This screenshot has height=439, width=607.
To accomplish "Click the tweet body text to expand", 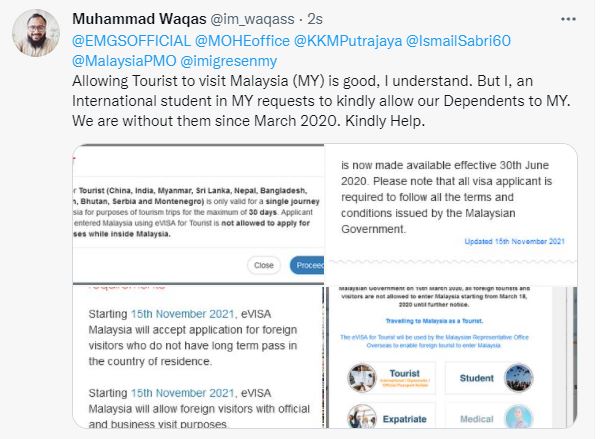I will coord(321,101).
